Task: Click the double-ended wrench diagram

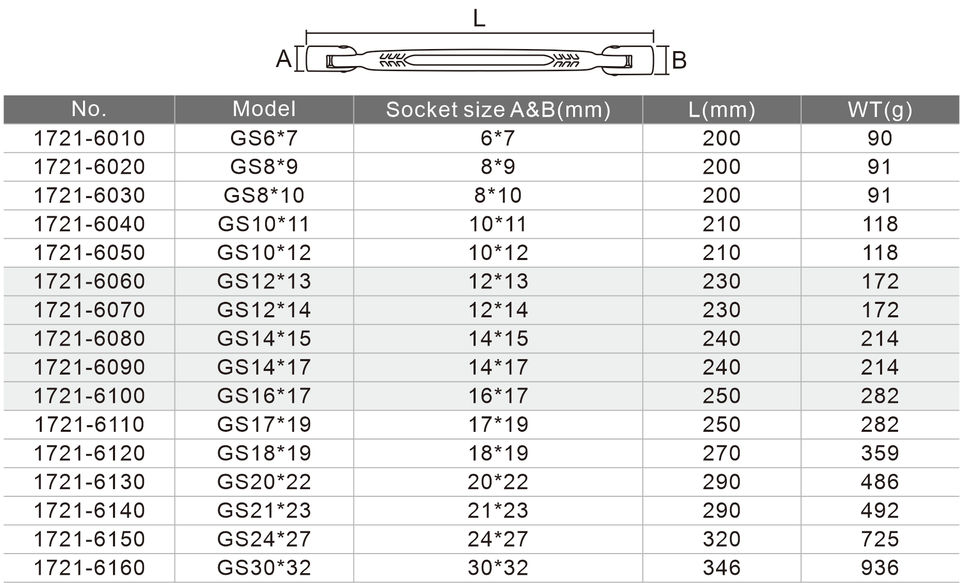Action: tap(480, 59)
